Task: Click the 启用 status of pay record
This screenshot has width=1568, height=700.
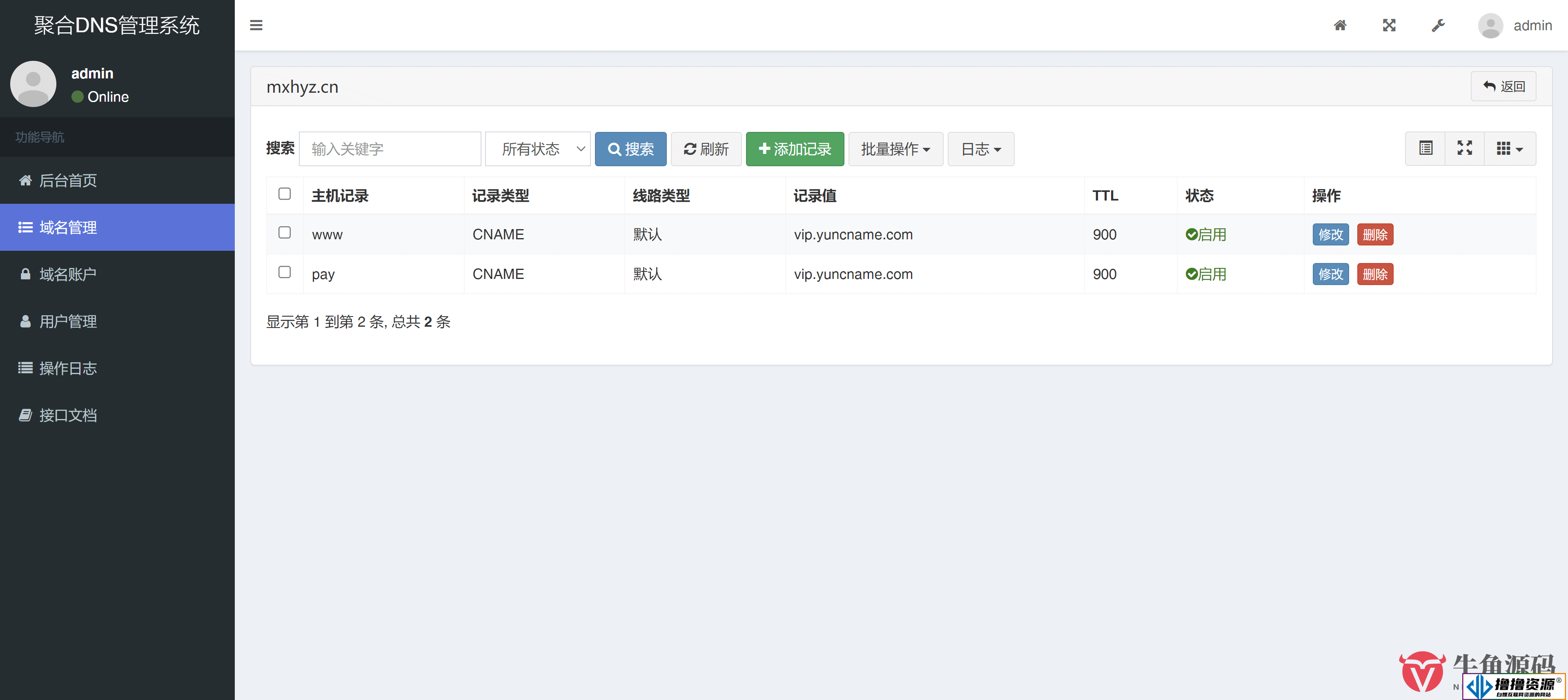Action: [1205, 274]
